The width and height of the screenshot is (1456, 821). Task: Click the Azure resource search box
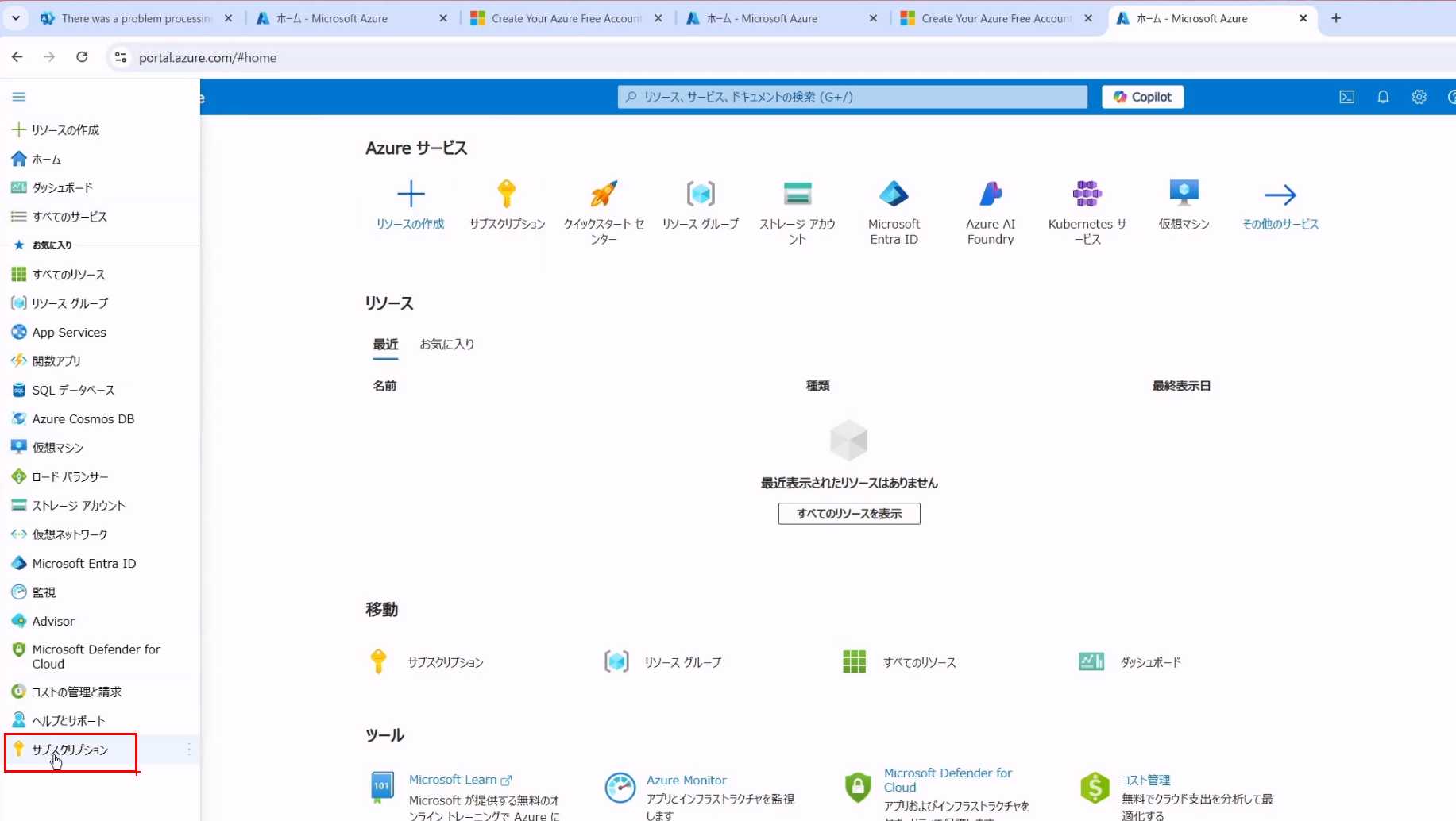tap(852, 97)
